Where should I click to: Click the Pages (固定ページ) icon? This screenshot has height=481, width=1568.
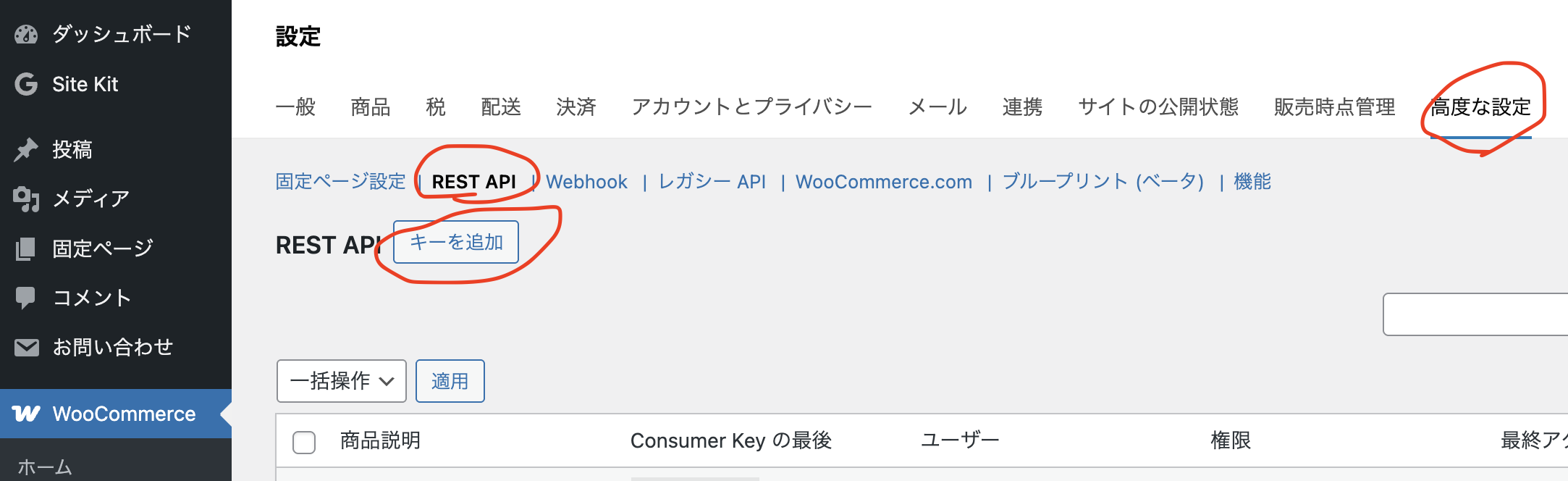coord(26,248)
